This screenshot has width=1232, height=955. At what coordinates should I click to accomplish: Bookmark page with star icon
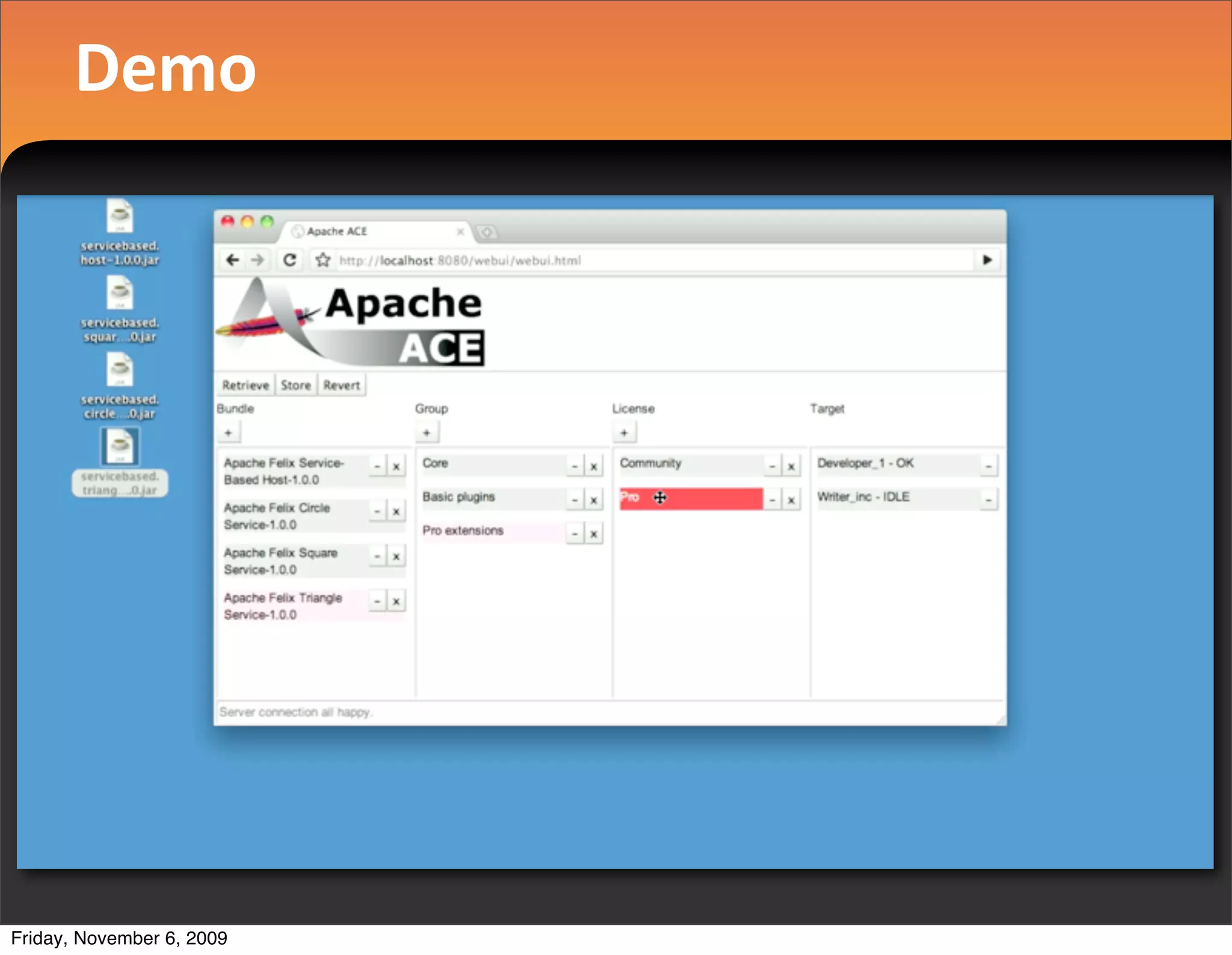pos(323,260)
